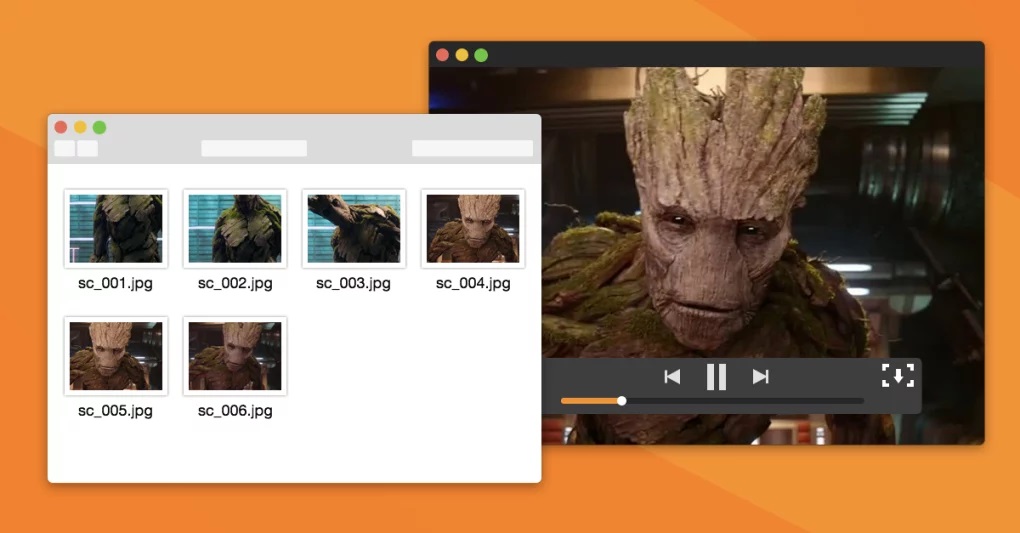Click the fullscreen snapshot icon in player
The width and height of the screenshot is (1020, 533).
898,376
